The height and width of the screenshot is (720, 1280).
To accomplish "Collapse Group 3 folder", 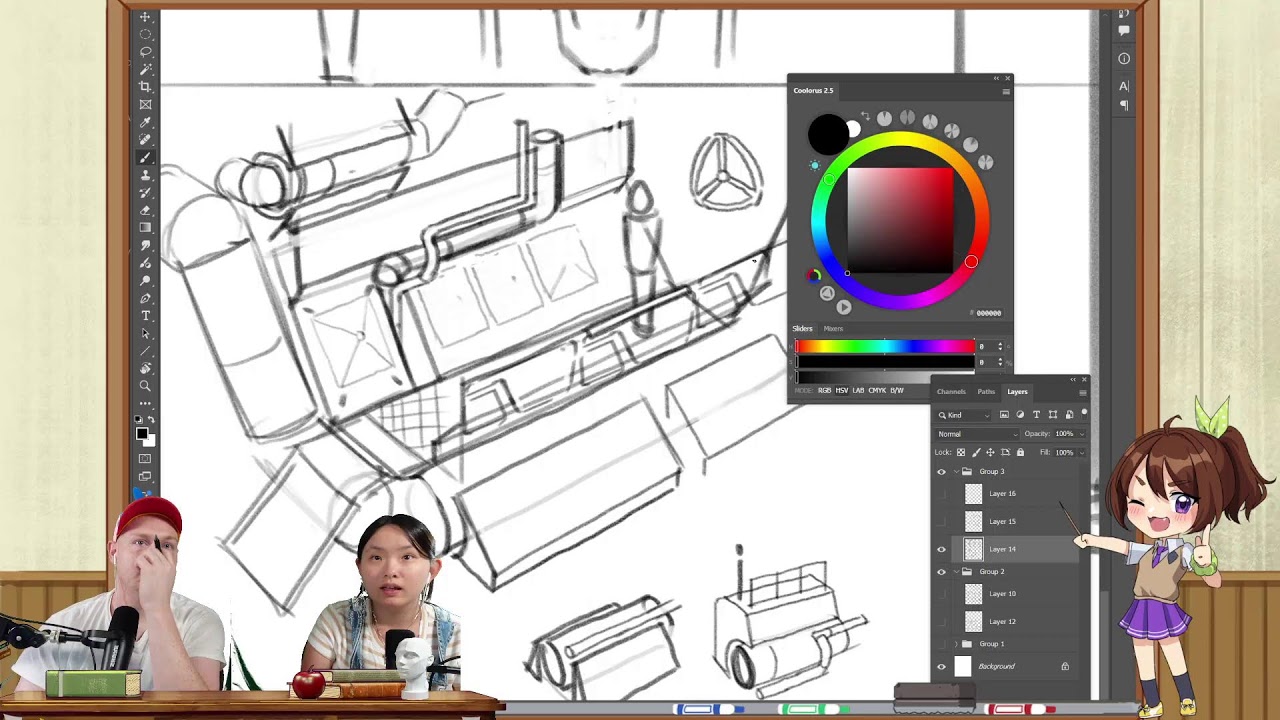I will [957, 471].
